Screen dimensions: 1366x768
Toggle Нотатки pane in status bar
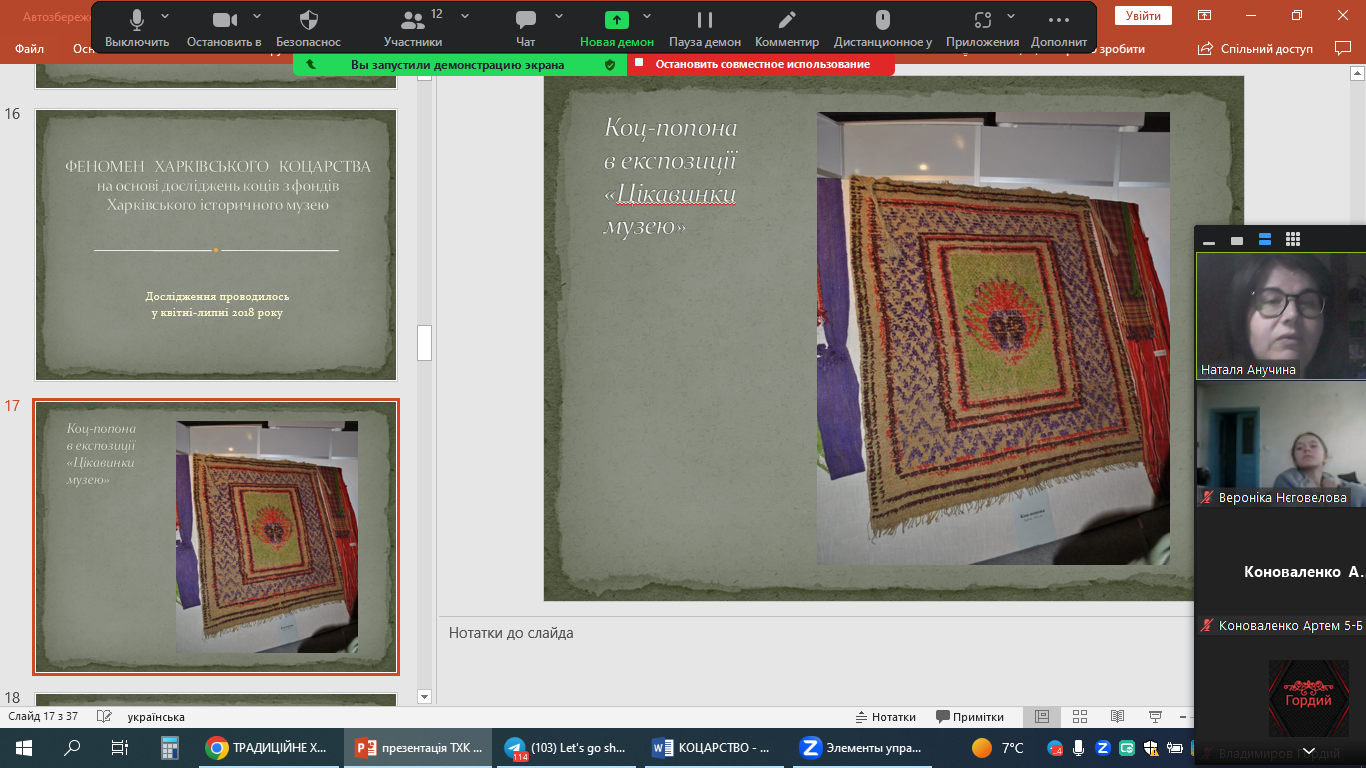(x=886, y=717)
